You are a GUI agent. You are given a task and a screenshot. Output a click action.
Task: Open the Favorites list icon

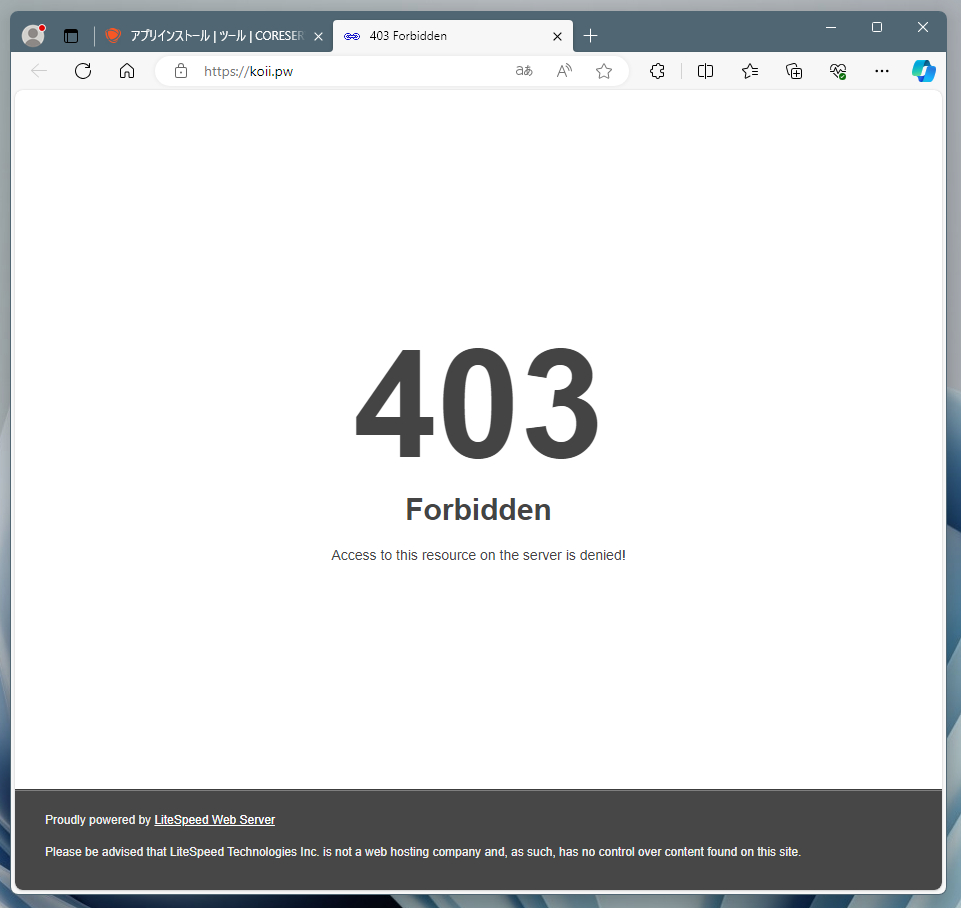coord(750,71)
